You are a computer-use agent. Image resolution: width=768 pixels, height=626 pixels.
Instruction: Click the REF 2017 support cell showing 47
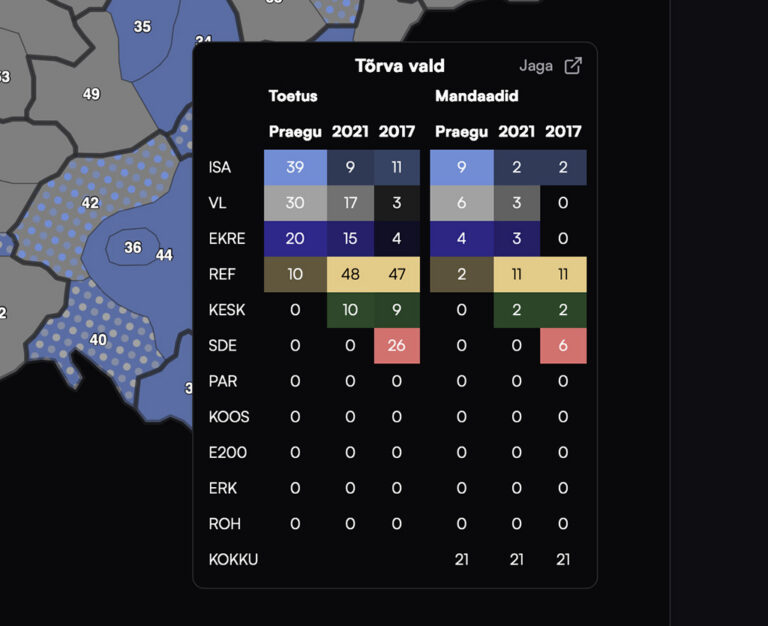(x=397, y=274)
